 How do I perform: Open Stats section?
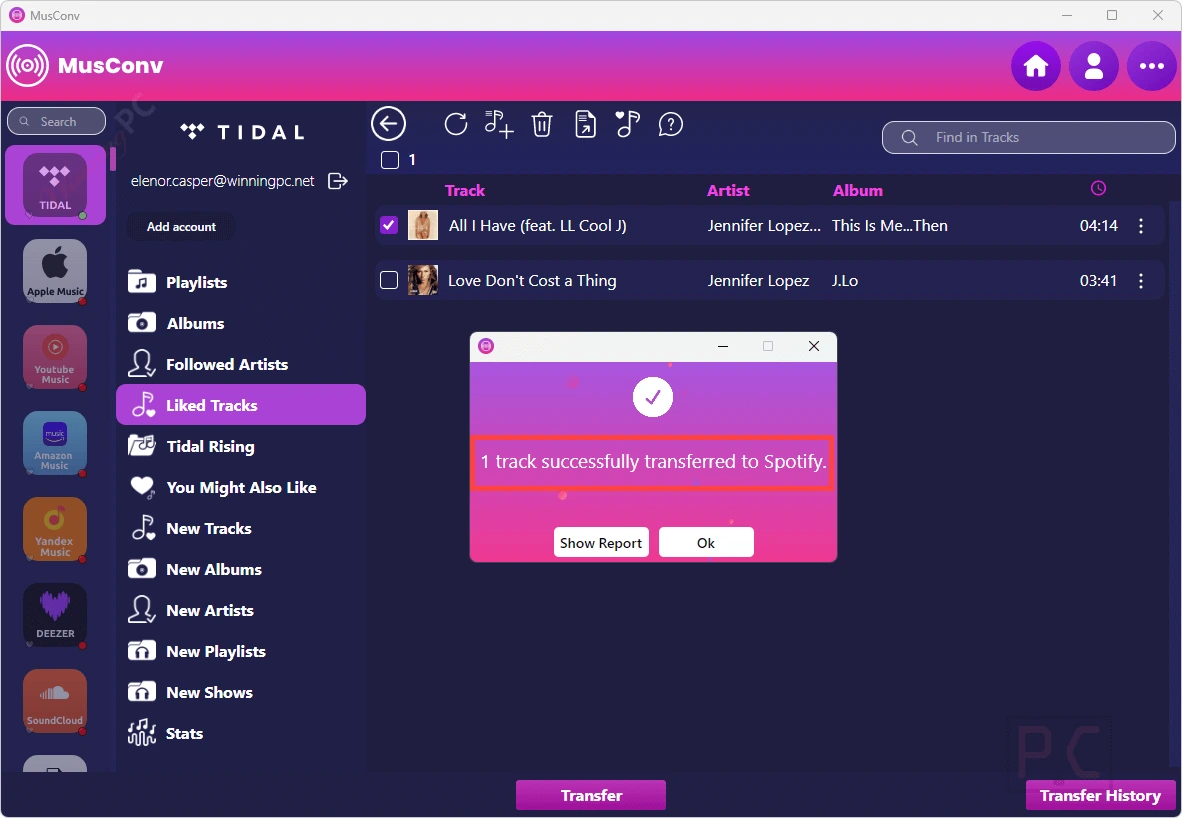click(241, 734)
